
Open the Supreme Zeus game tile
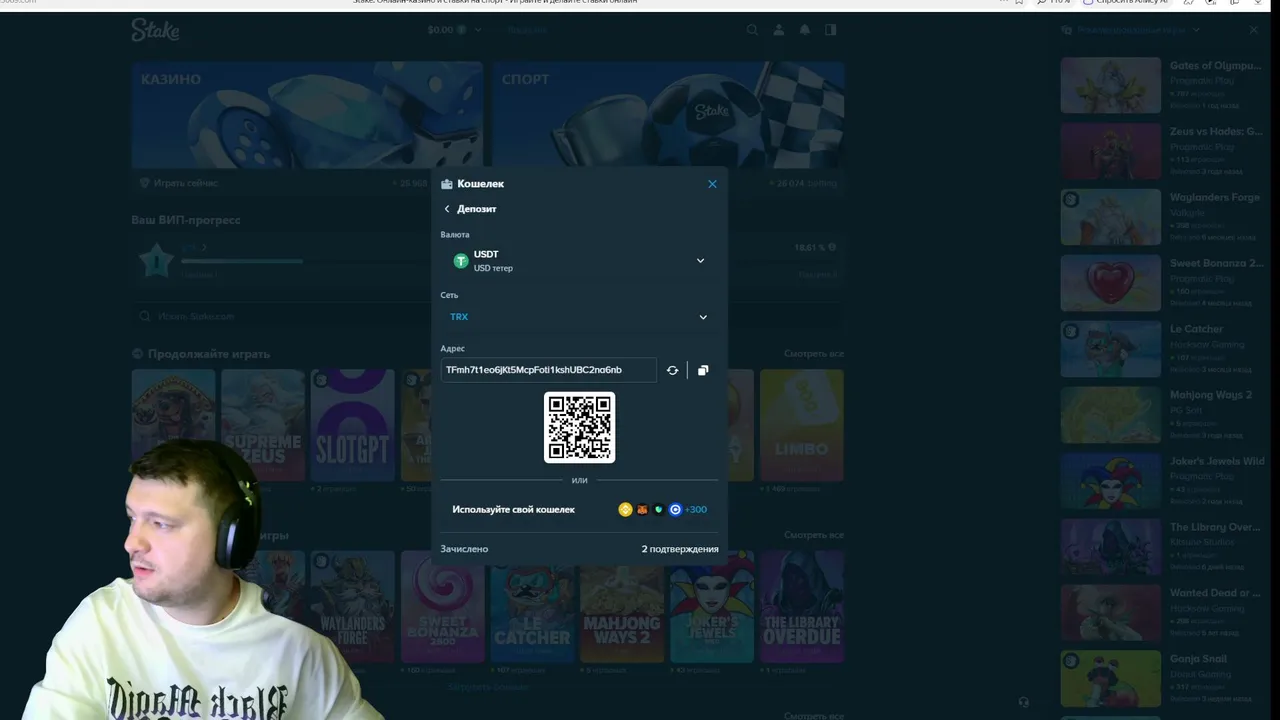[263, 425]
